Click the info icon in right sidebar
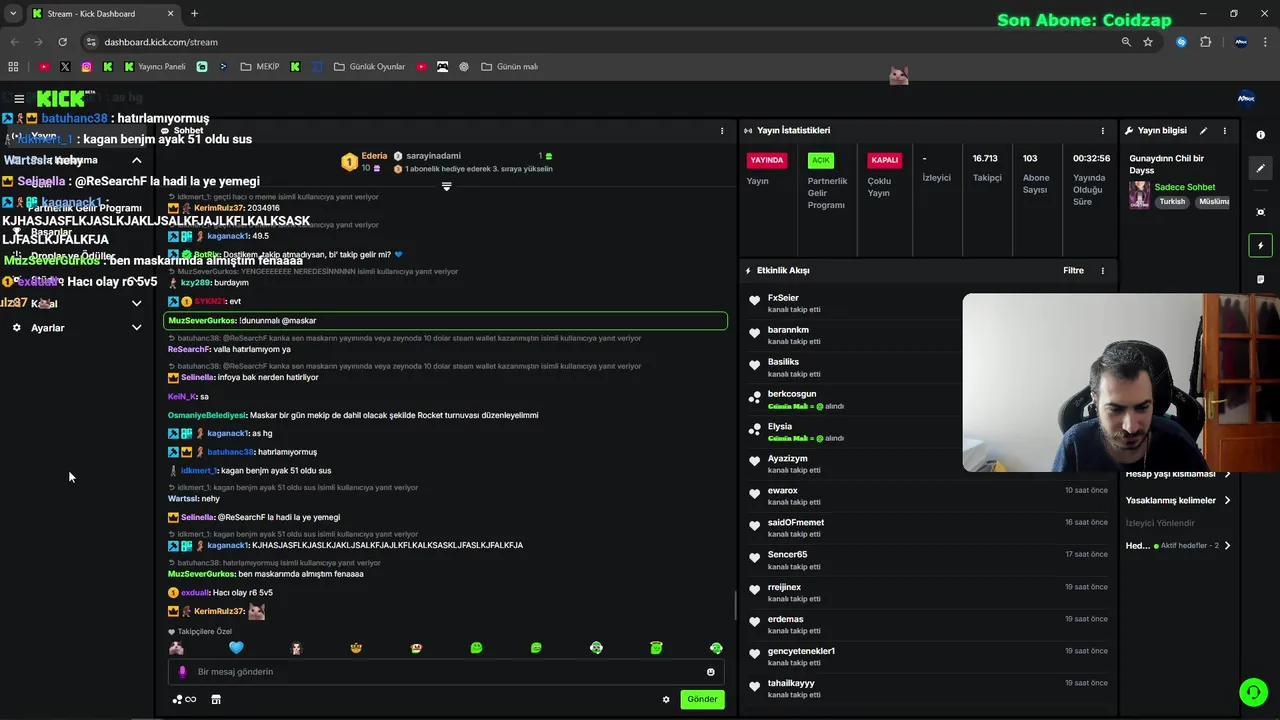Image resolution: width=1280 pixels, height=720 pixels. pos(1260,135)
